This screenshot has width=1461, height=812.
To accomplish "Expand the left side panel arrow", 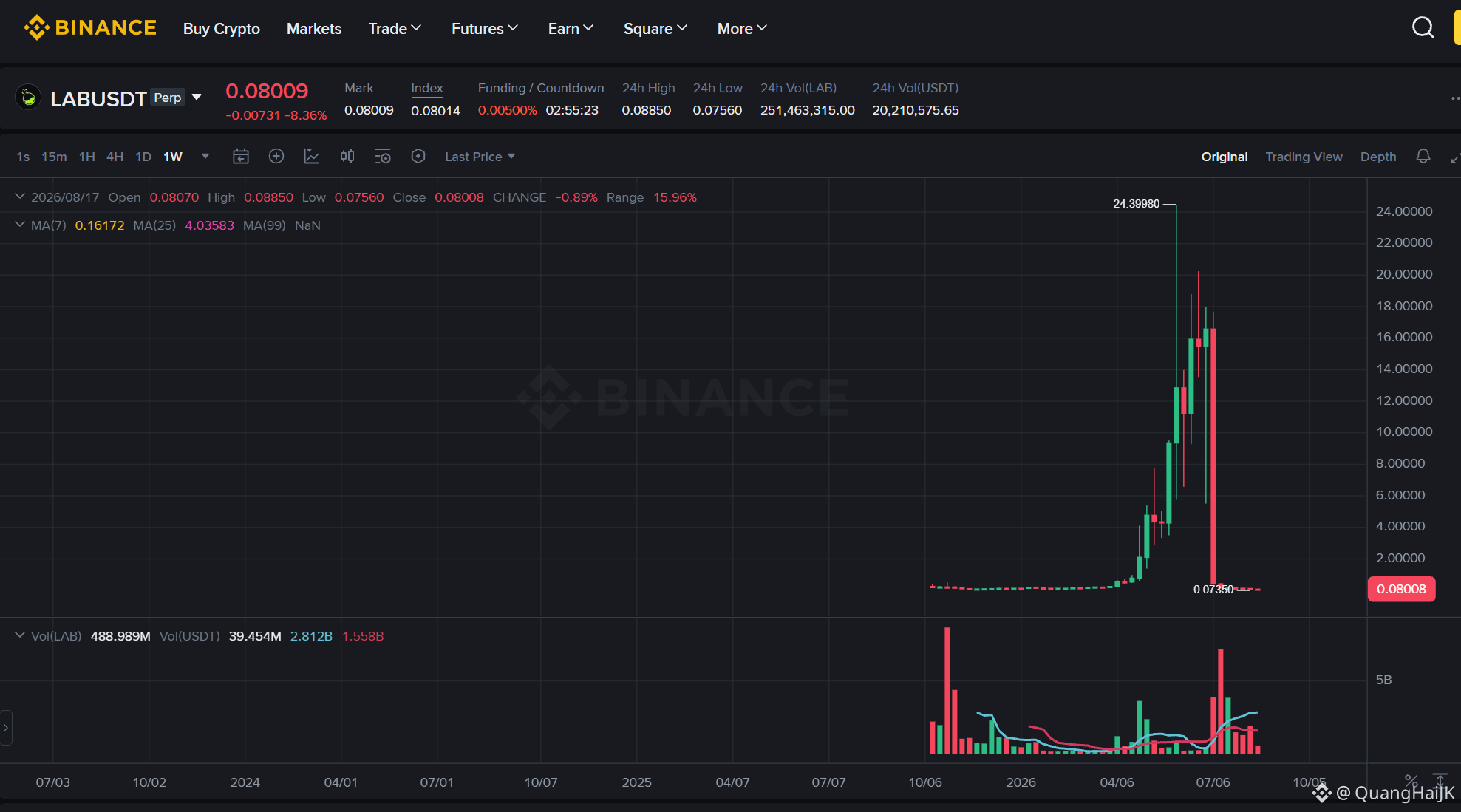I will pyautogui.click(x=6, y=728).
